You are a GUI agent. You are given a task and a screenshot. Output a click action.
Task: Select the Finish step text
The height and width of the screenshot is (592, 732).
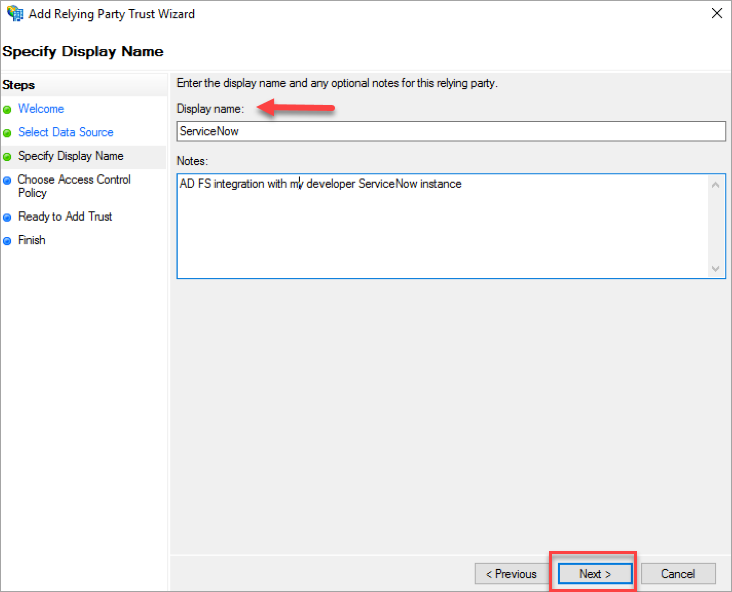(x=32, y=240)
